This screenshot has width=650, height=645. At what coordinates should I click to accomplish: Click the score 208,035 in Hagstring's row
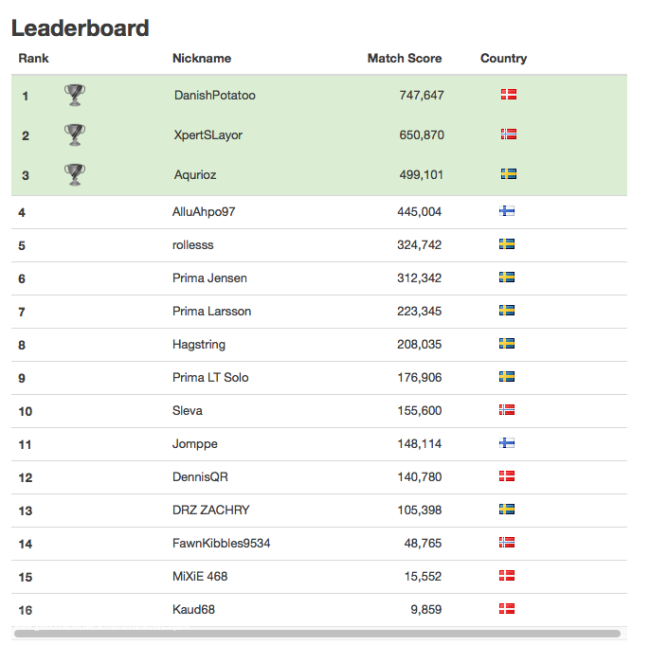tap(420, 344)
